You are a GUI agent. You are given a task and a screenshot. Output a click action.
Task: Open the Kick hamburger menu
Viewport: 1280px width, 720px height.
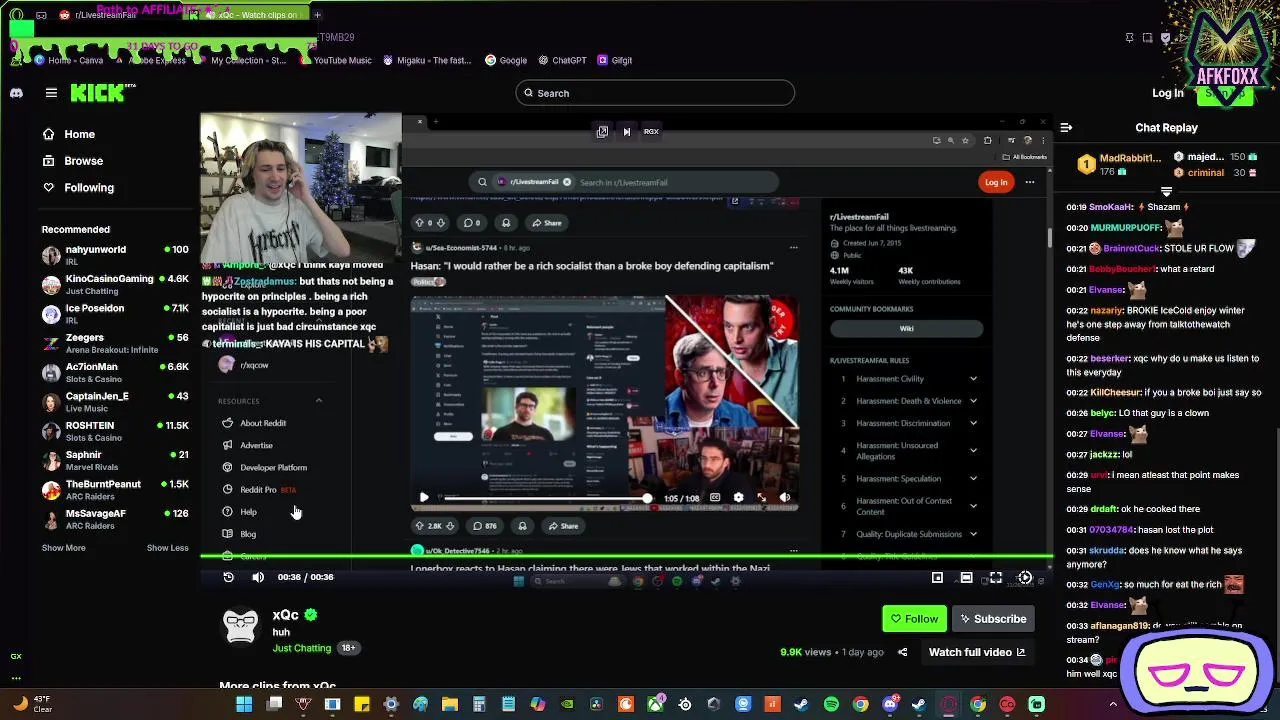coord(51,93)
